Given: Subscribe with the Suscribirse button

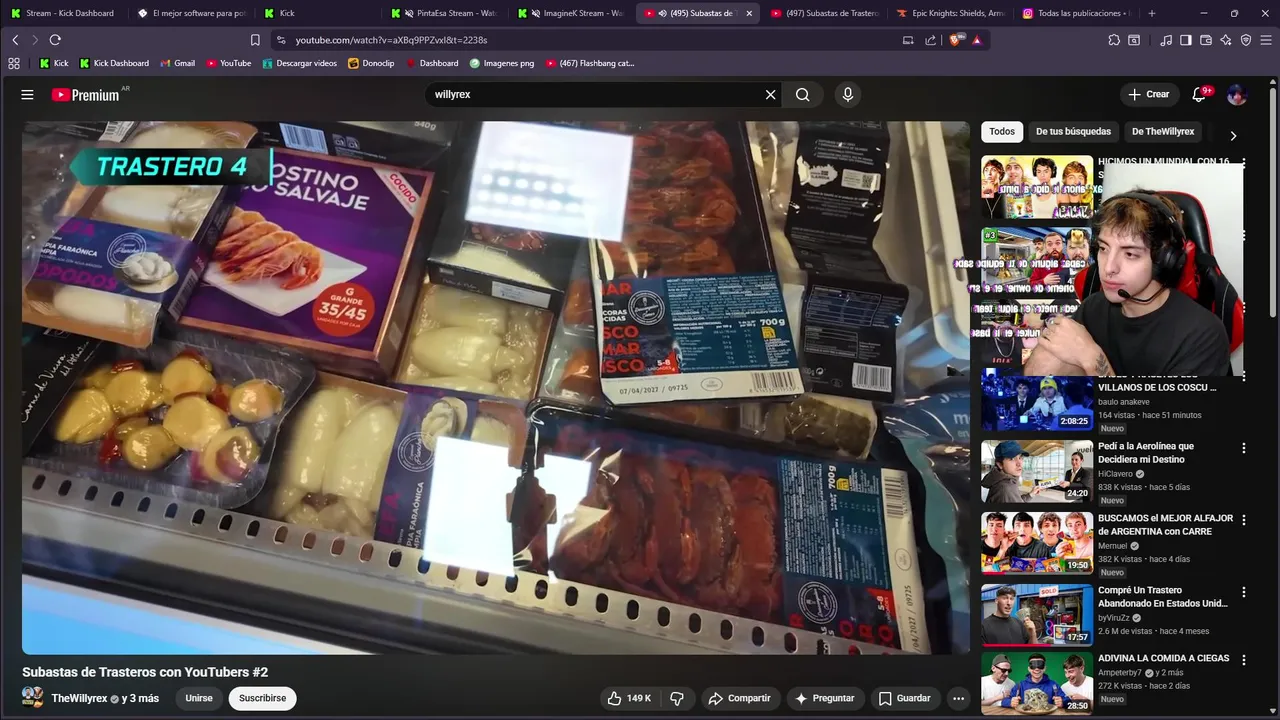Looking at the screenshot, I should coord(262,698).
